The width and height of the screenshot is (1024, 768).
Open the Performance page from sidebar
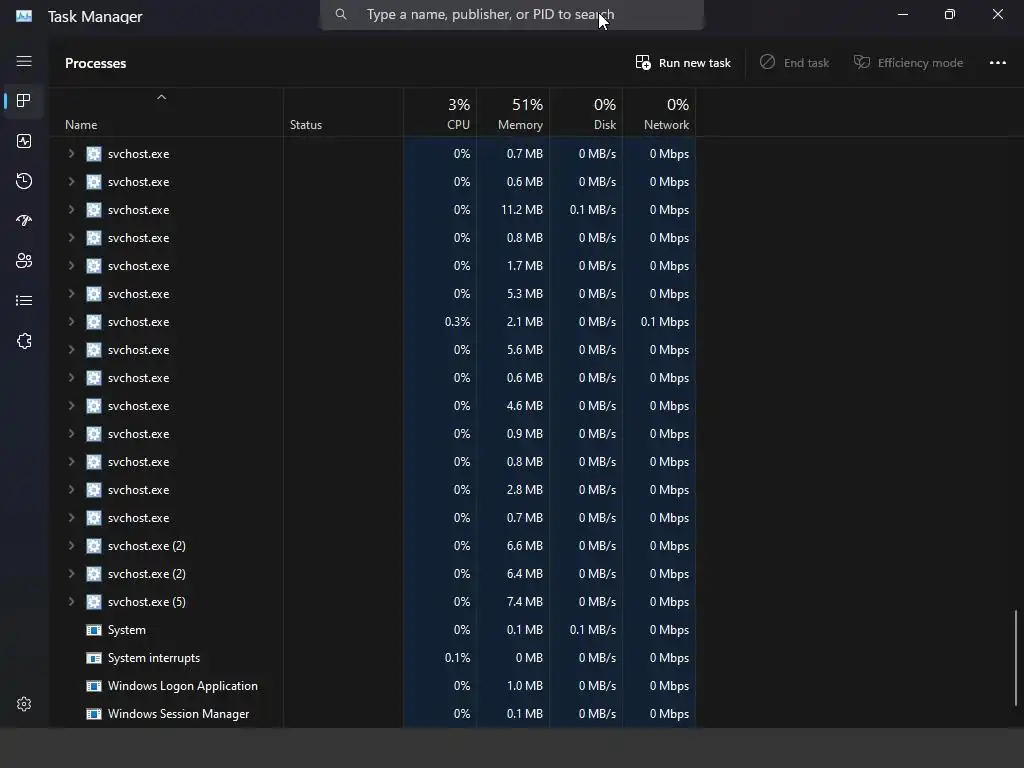click(24, 141)
